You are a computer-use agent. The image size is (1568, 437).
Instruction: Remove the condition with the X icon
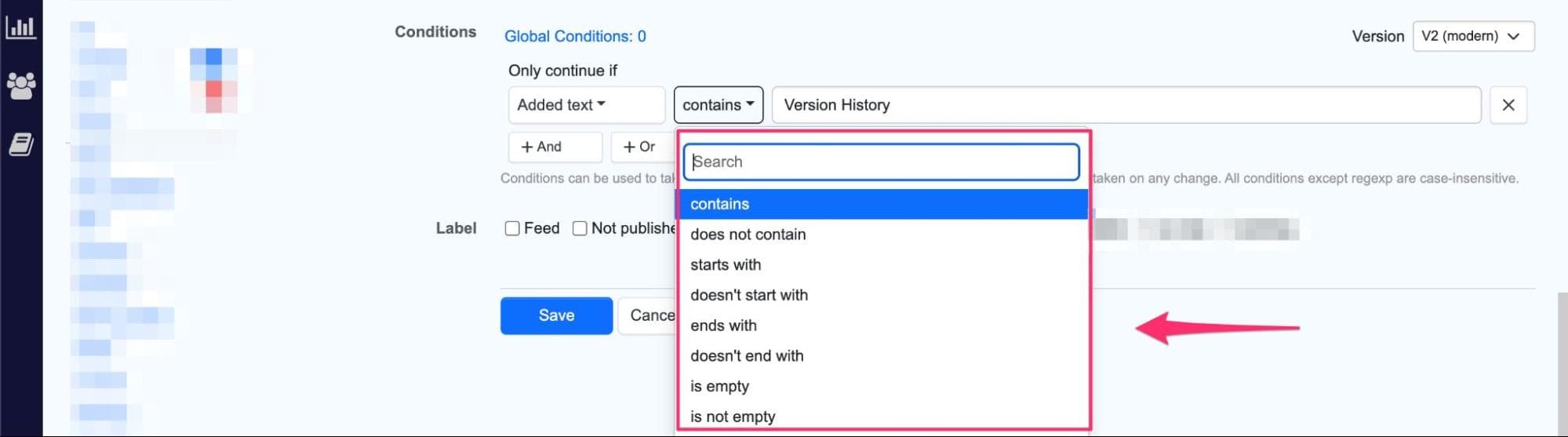[1508, 105]
